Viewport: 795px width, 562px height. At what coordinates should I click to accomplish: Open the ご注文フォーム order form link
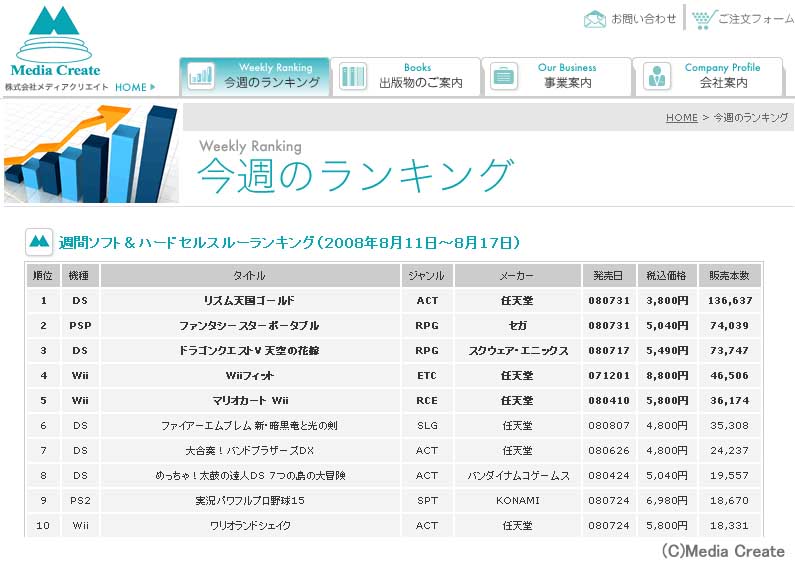point(756,19)
